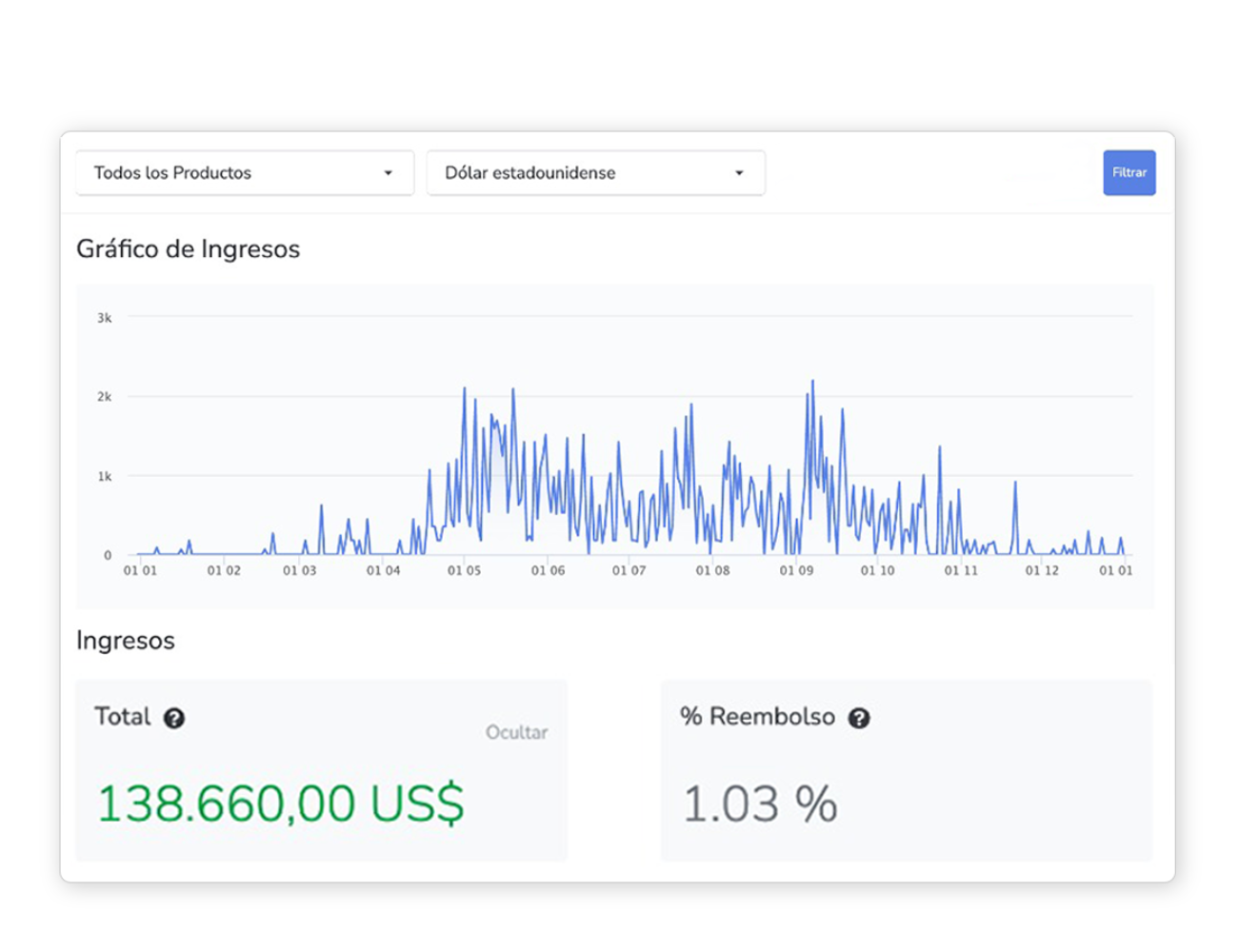Viewport: 1238px width, 952px height.
Task: Click the help icon next to Total
Action: click(x=173, y=719)
